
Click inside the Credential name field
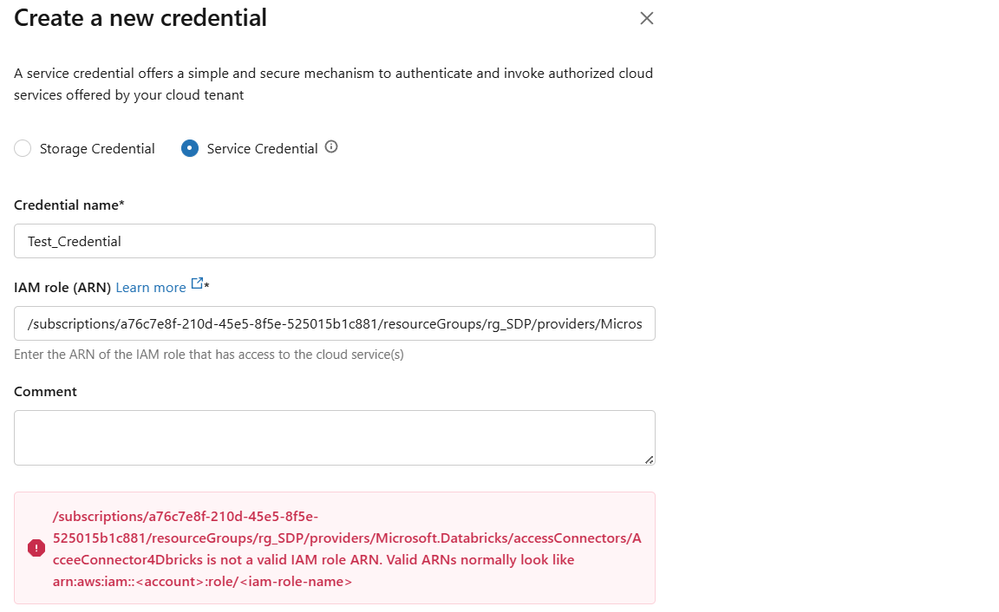coord(334,241)
